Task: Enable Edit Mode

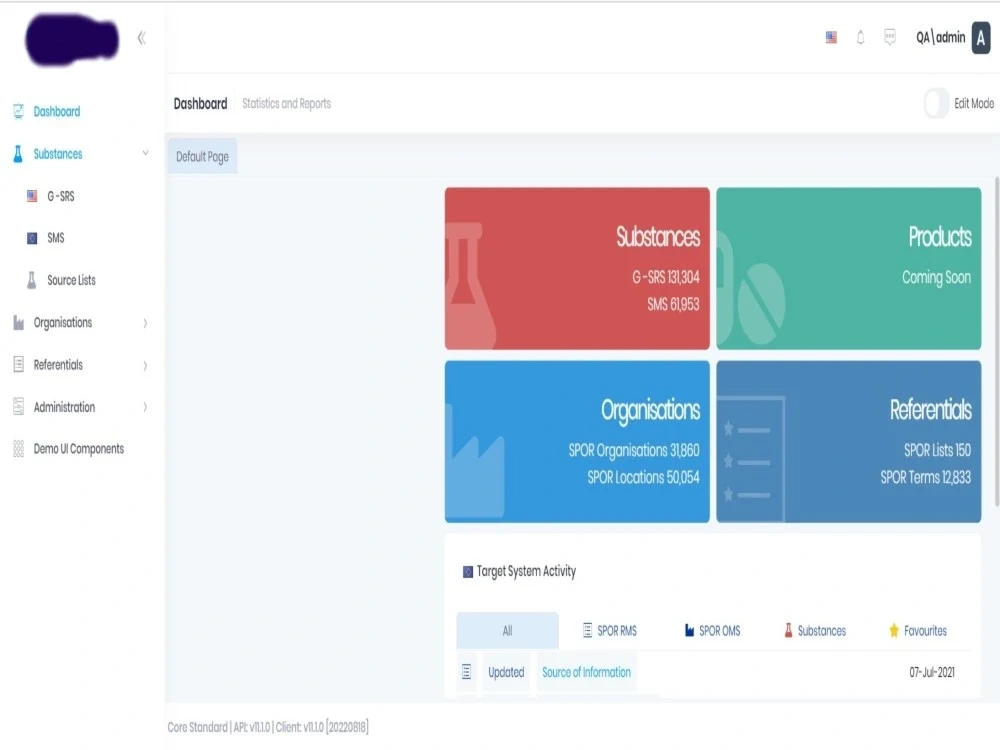Action: 938,103
